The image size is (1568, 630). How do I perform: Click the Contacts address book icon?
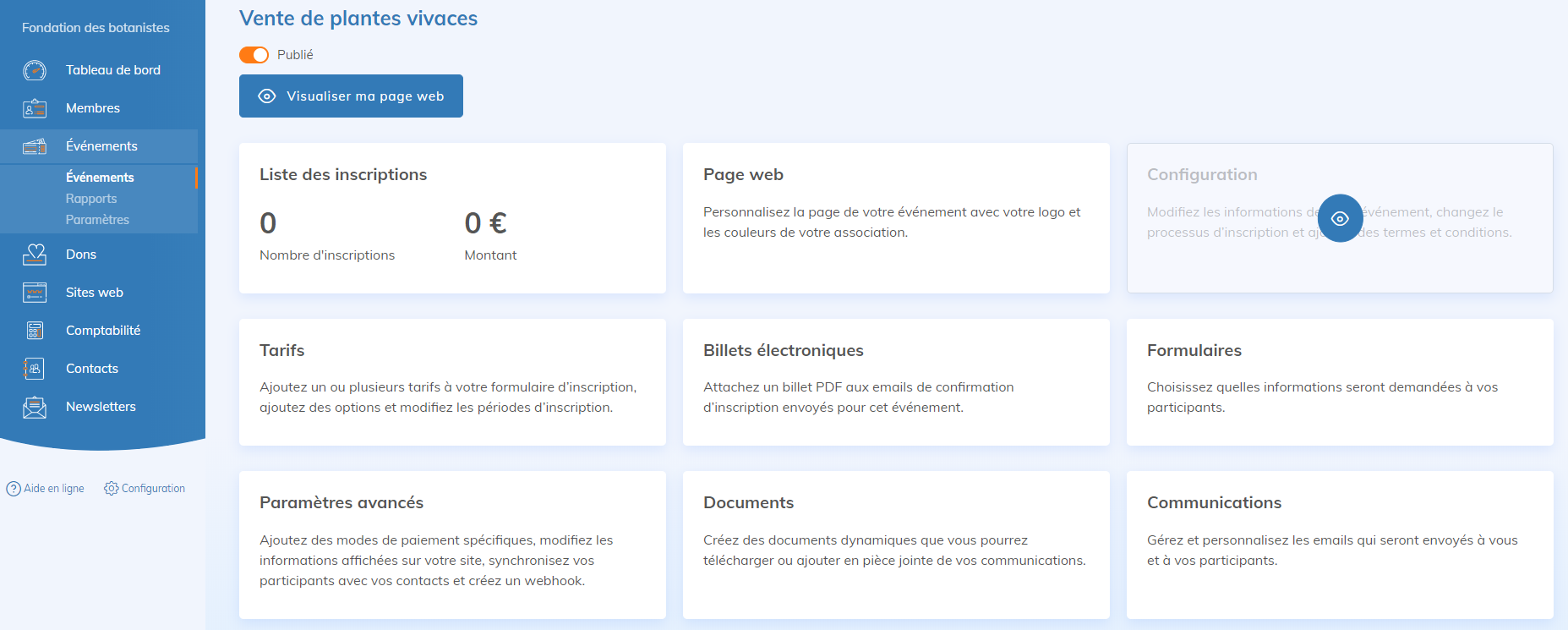click(x=35, y=369)
